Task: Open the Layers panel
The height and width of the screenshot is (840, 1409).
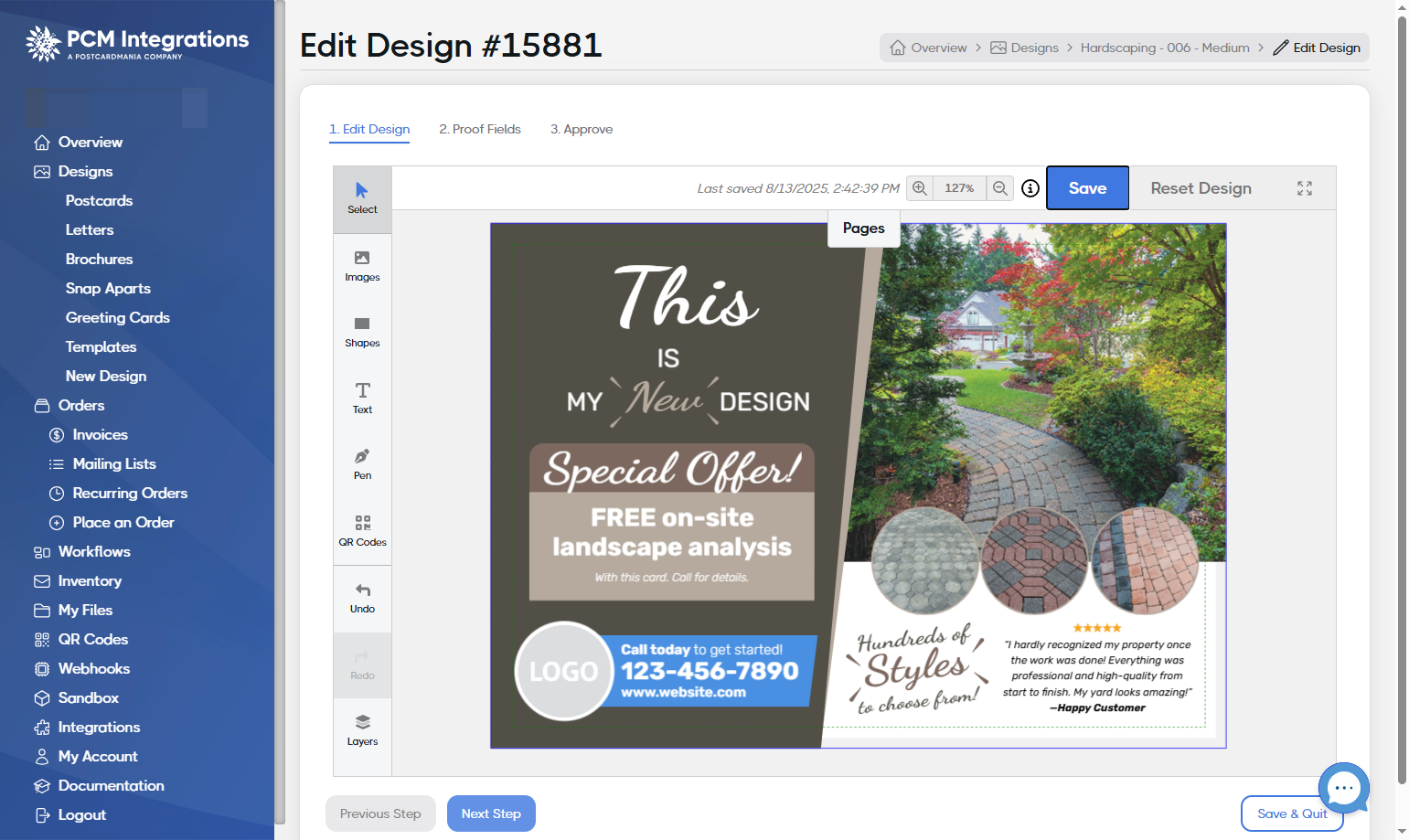Action: tap(362, 730)
